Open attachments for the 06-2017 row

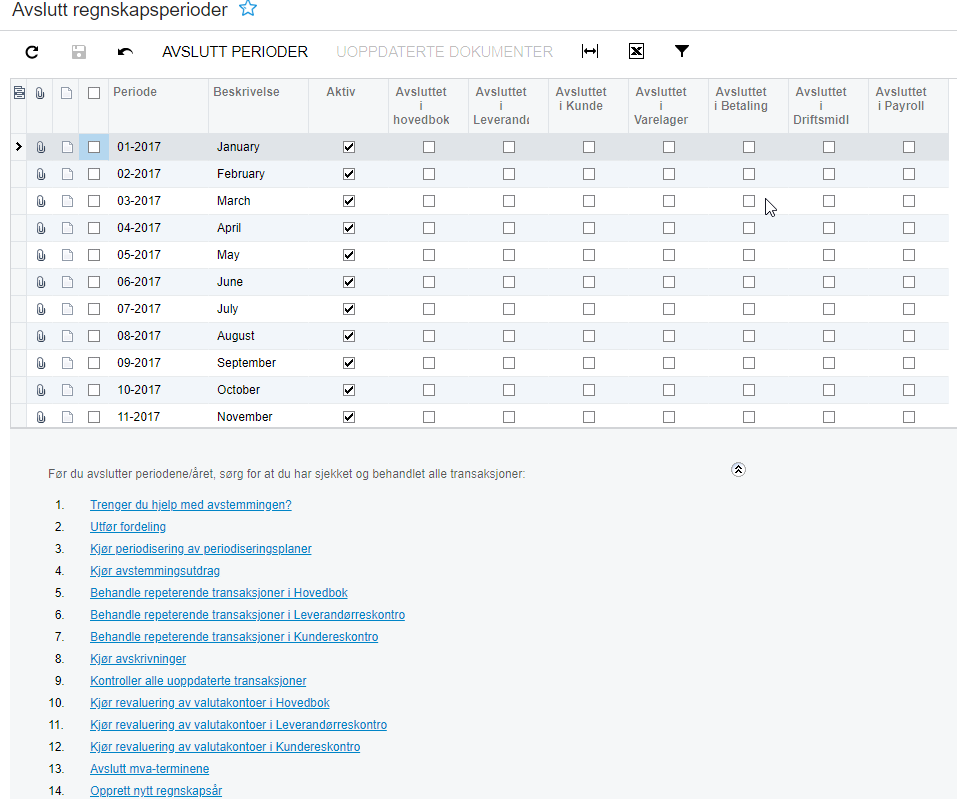pyautogui.click(x=41, y=282)
